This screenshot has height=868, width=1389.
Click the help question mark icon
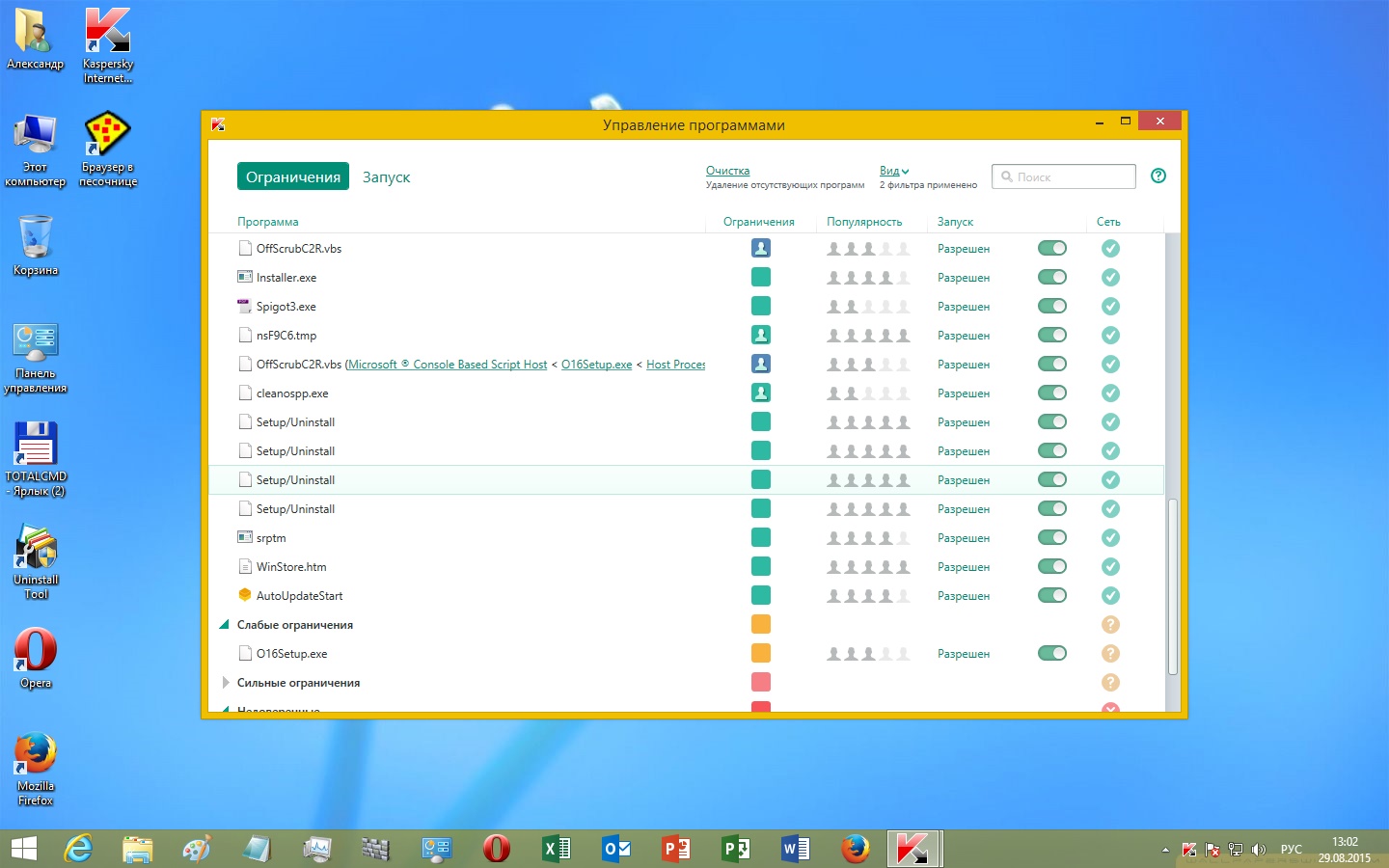coord(1158,176)
